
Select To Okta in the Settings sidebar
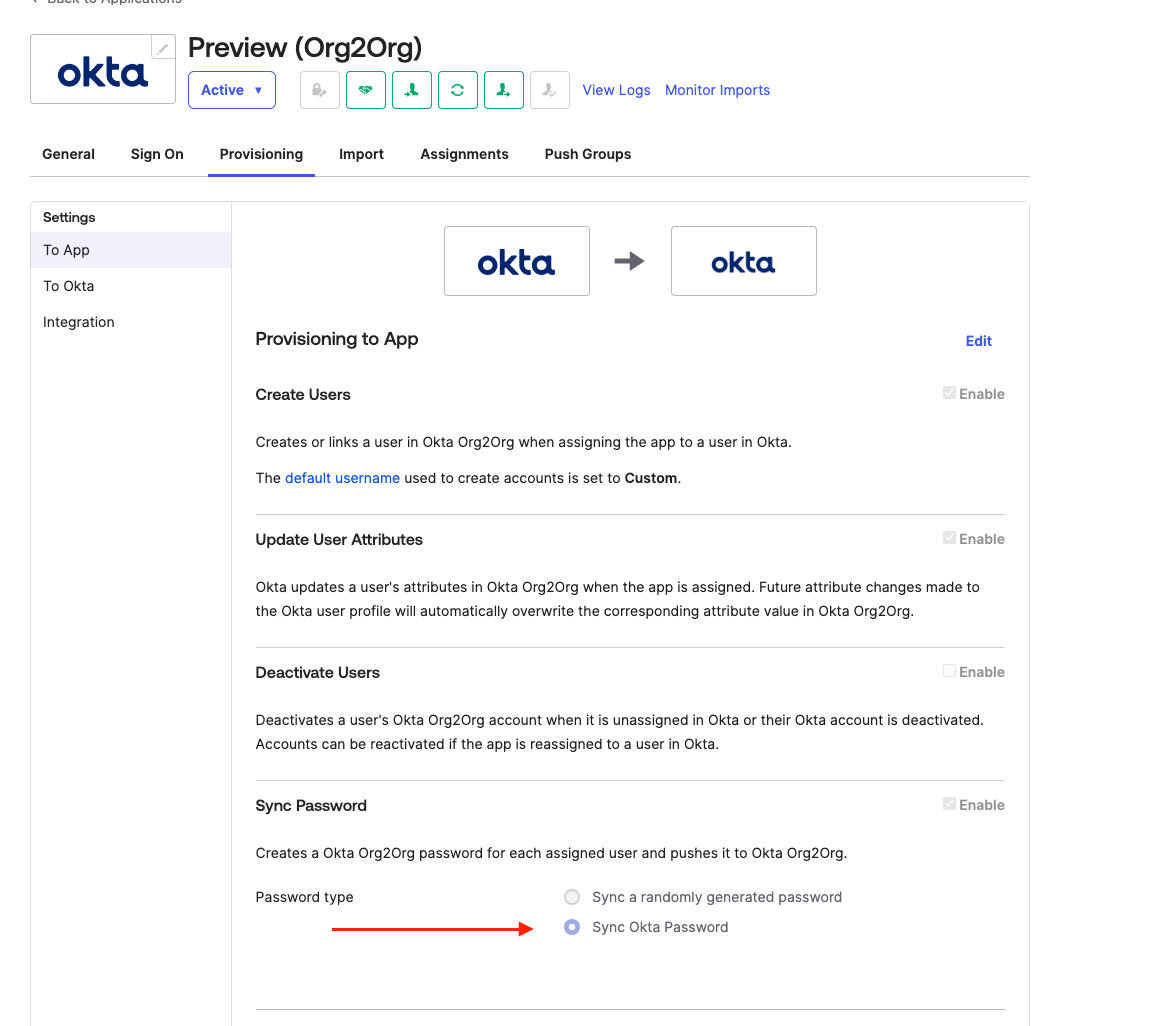[x=131, y=286]
